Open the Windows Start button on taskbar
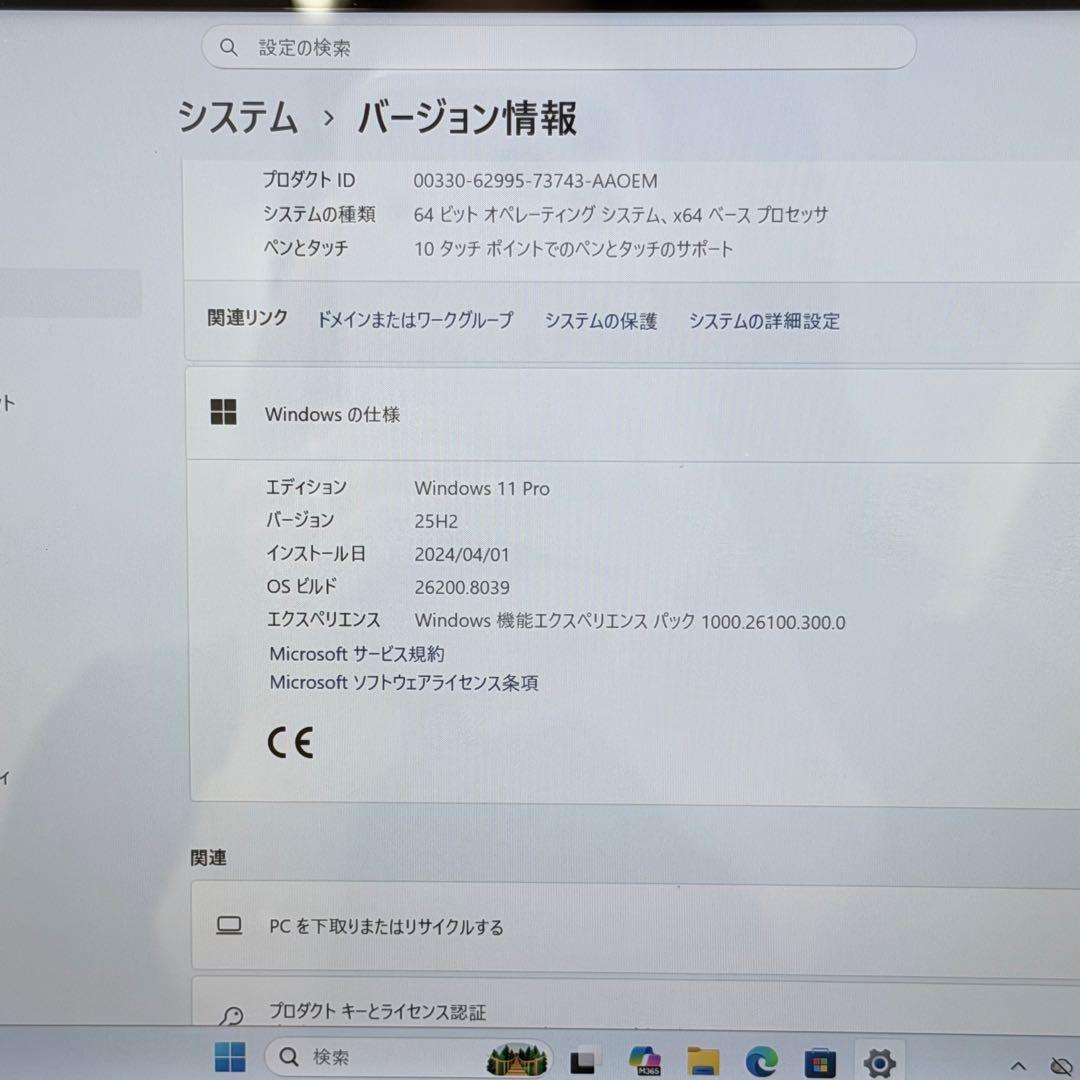The image size is (1080, 1080). pos(230,1057)
